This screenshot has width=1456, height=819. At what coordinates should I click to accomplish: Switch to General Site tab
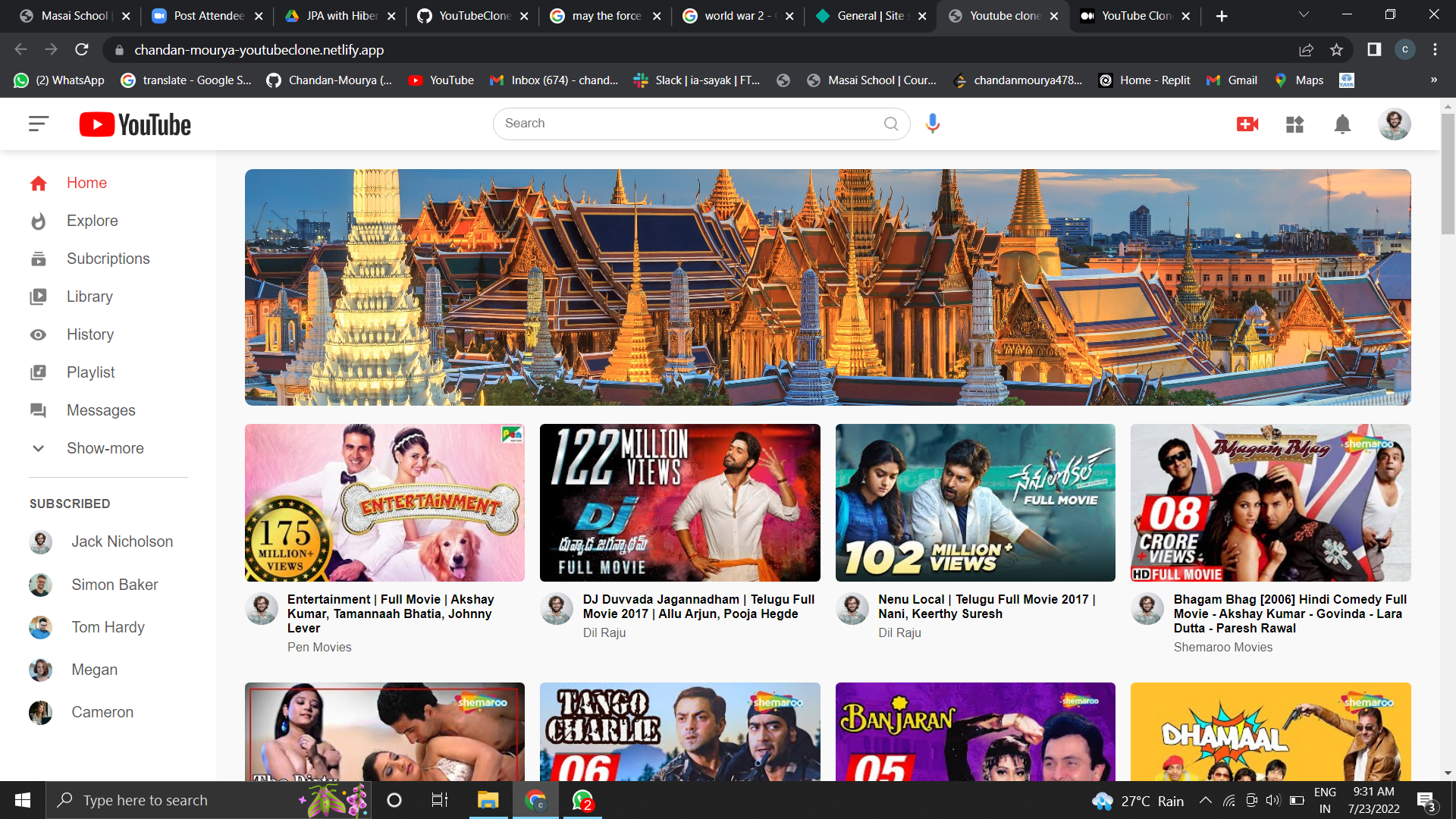pos(872,15)
